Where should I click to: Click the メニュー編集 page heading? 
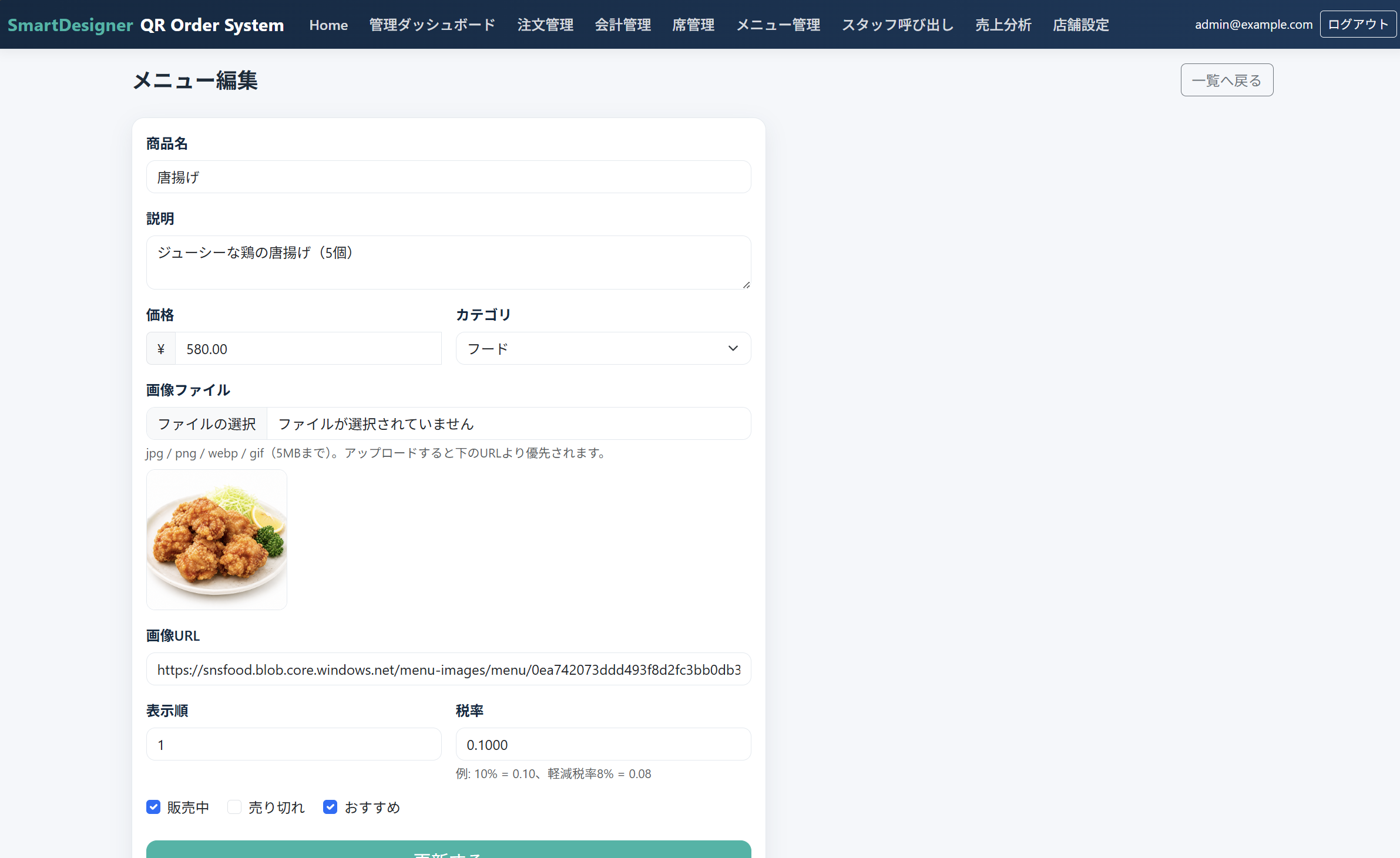[195, 80]
